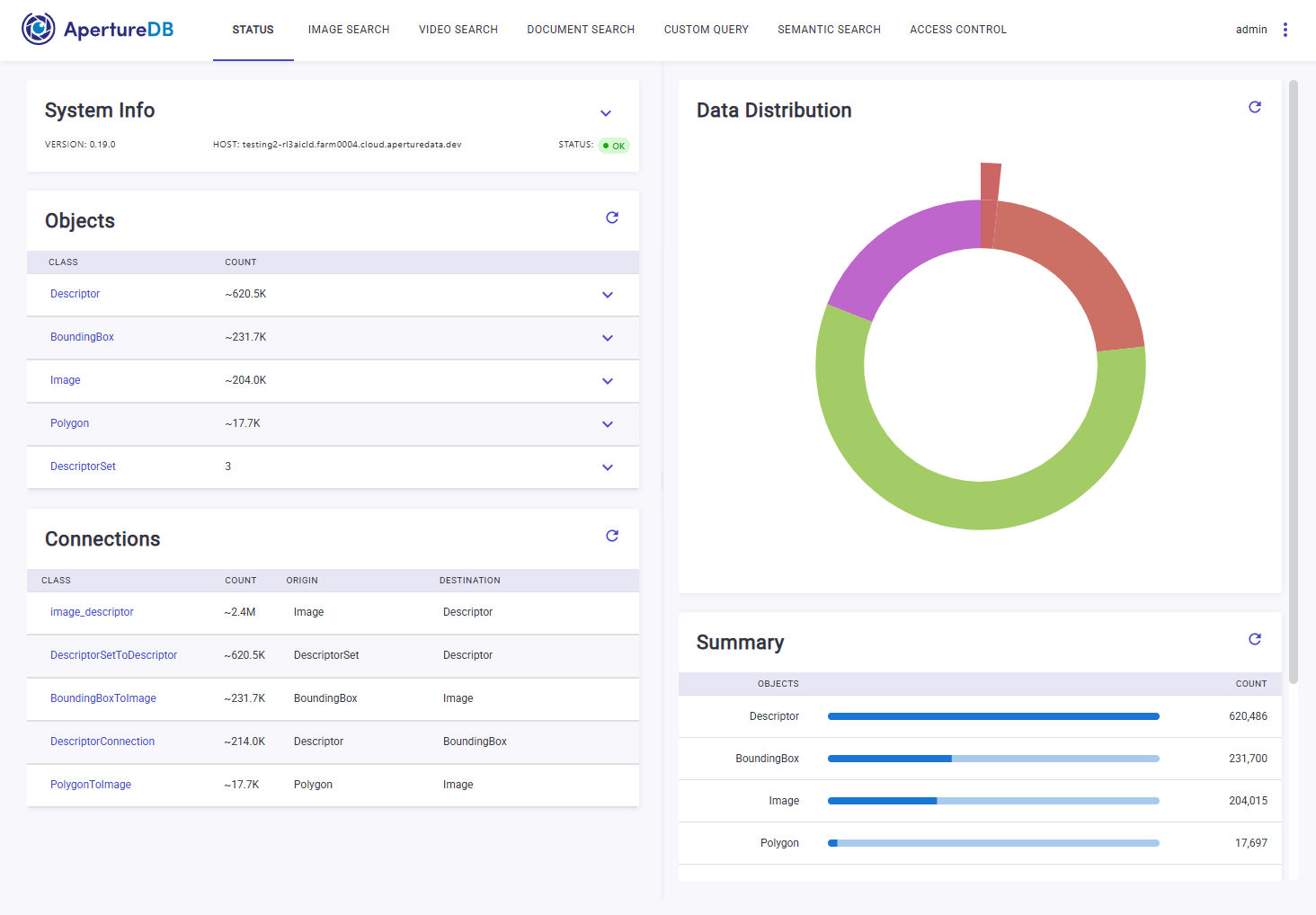Screen dimensions: 1316x915
Task: Refresh the Data Distribution chart
Action: (1255, 107)
